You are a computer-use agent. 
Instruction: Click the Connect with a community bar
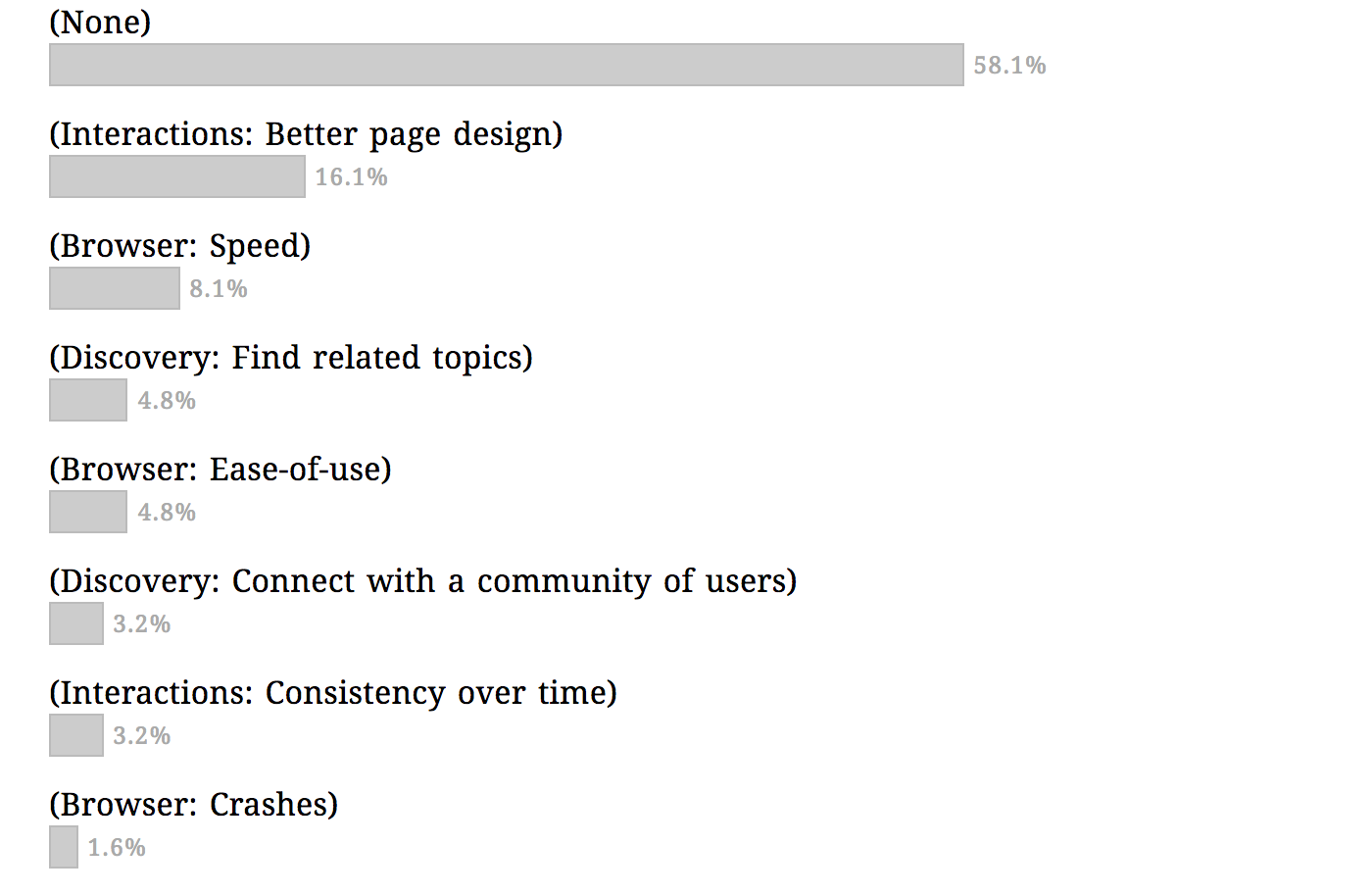pos(76,623)
